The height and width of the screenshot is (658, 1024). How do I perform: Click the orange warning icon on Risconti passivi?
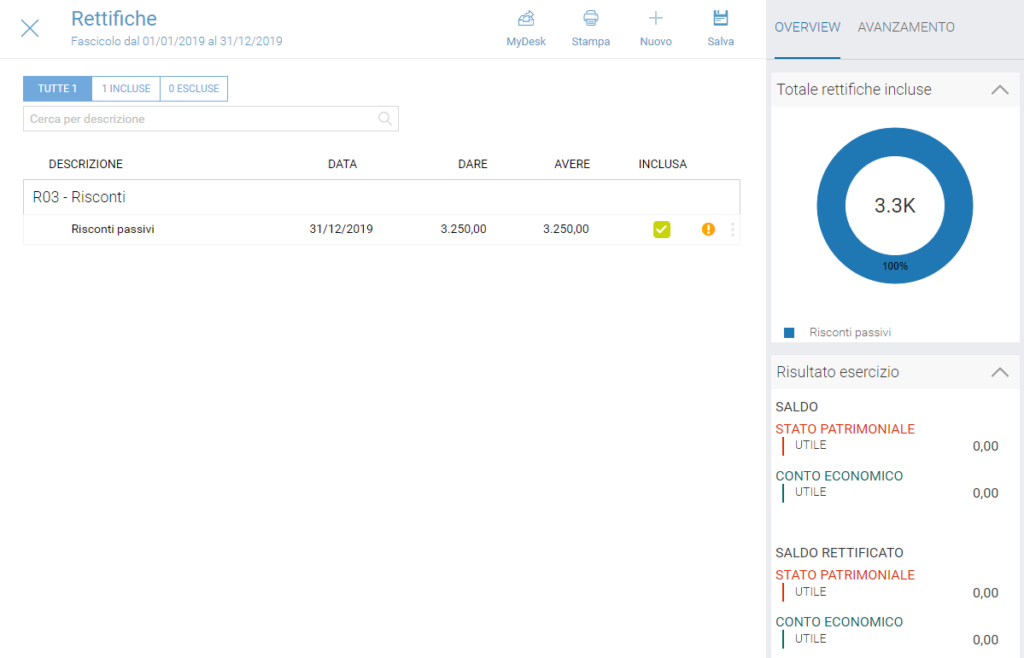[709, 229]
